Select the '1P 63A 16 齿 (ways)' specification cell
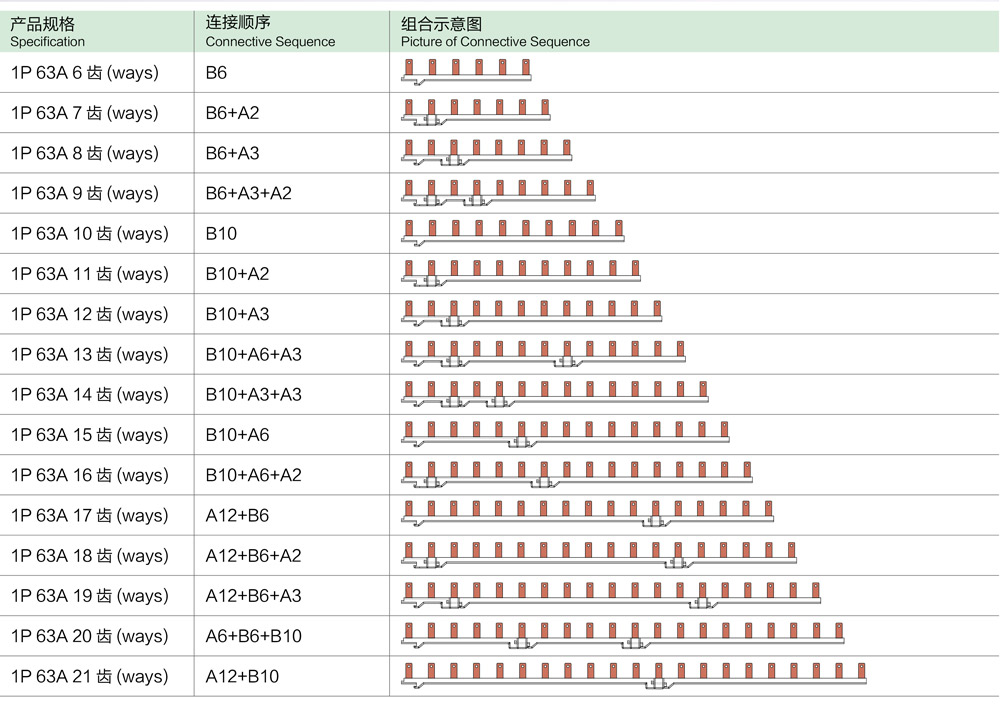This screenshot has width=1000, height=707. [97, 474]
